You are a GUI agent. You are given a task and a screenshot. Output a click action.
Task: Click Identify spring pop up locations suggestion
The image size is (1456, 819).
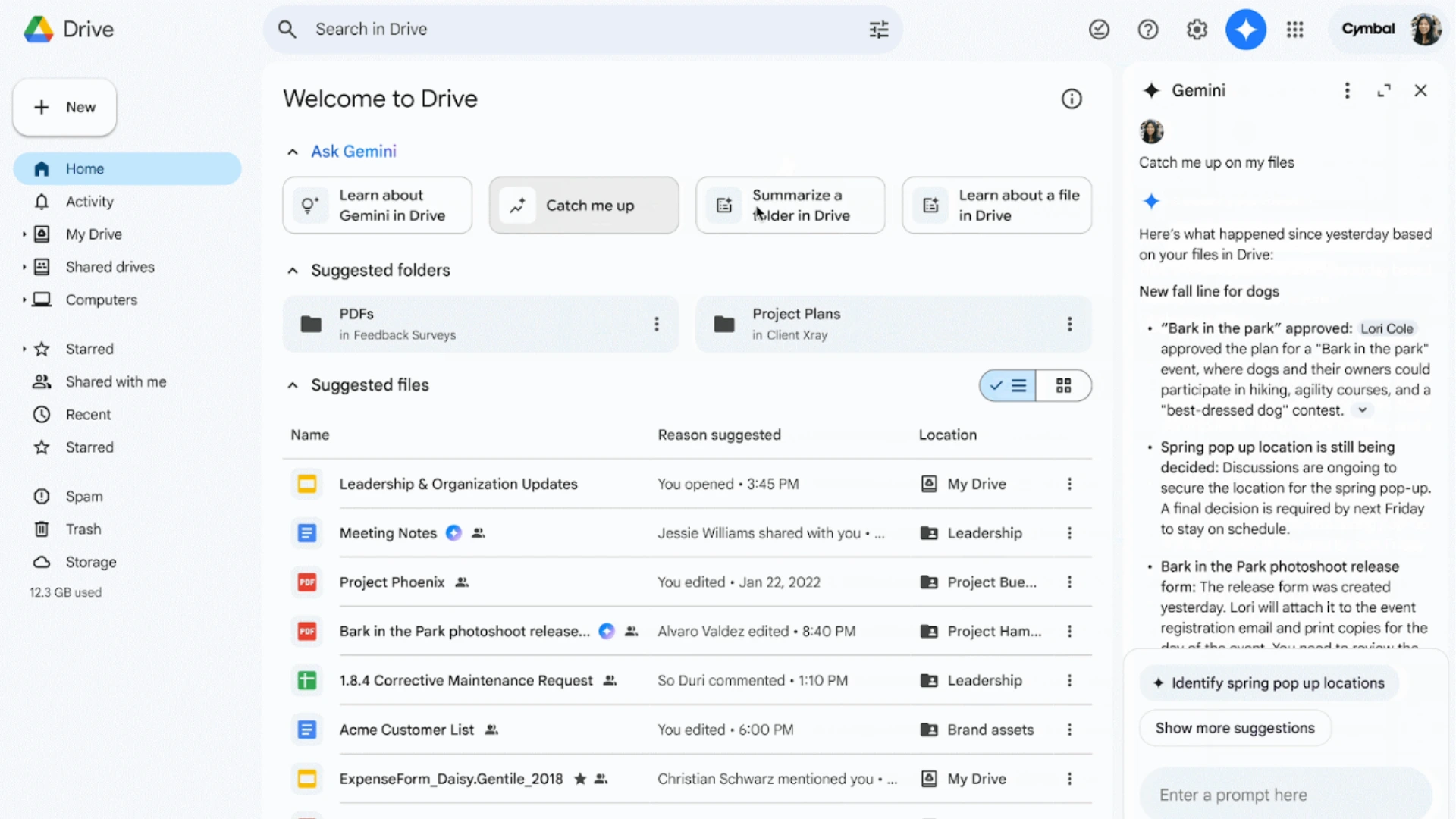[1269, 683]
